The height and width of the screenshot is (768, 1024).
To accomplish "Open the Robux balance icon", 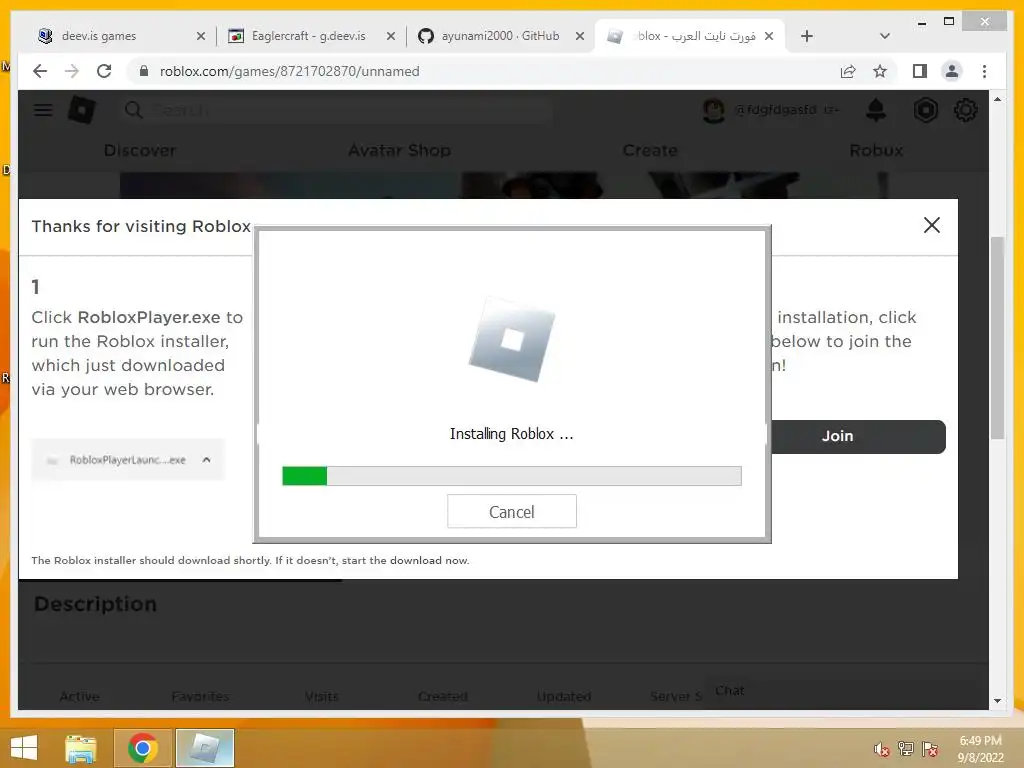I will [x=925, y=110].
